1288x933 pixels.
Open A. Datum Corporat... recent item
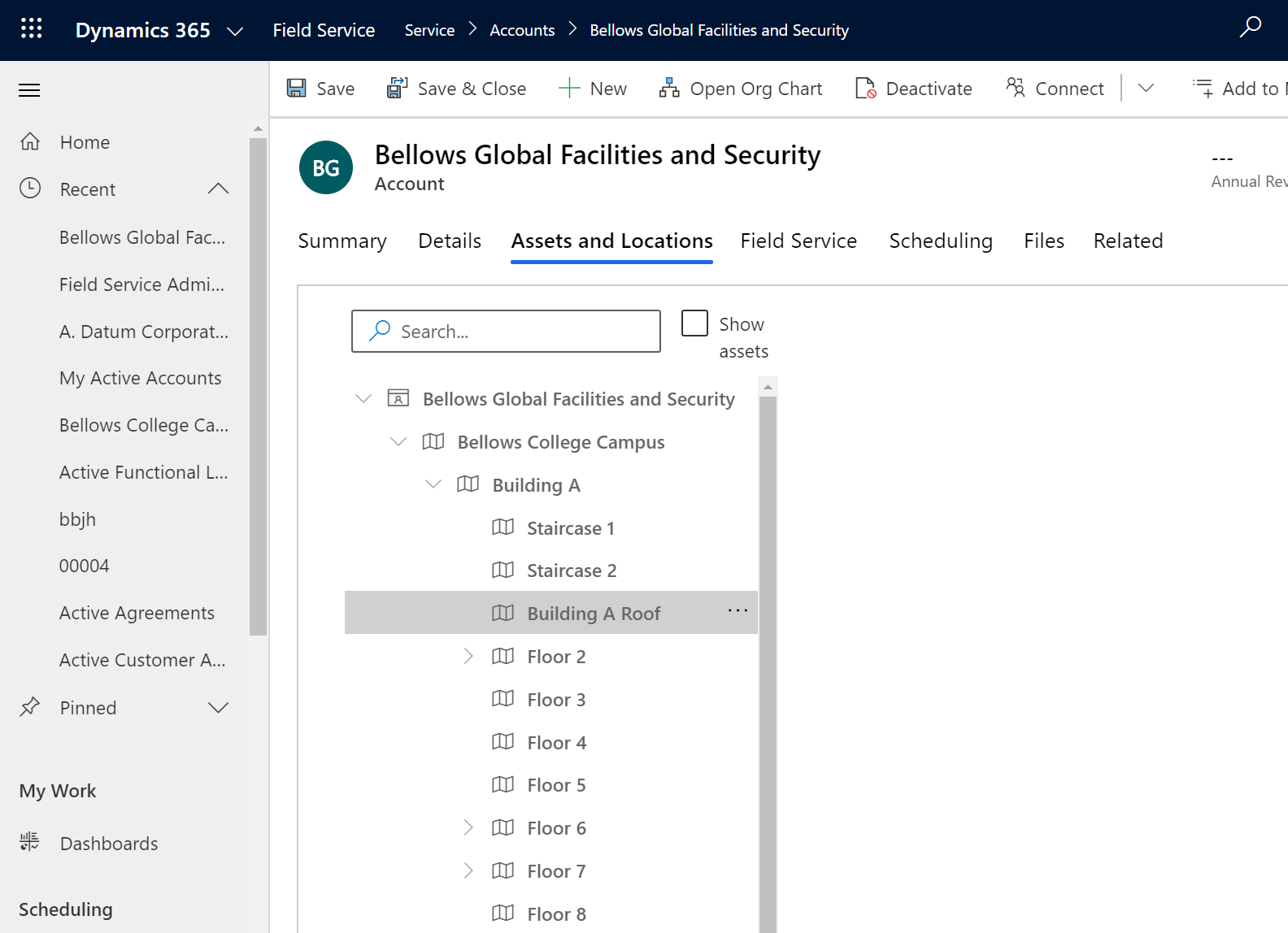coord(144,332)
